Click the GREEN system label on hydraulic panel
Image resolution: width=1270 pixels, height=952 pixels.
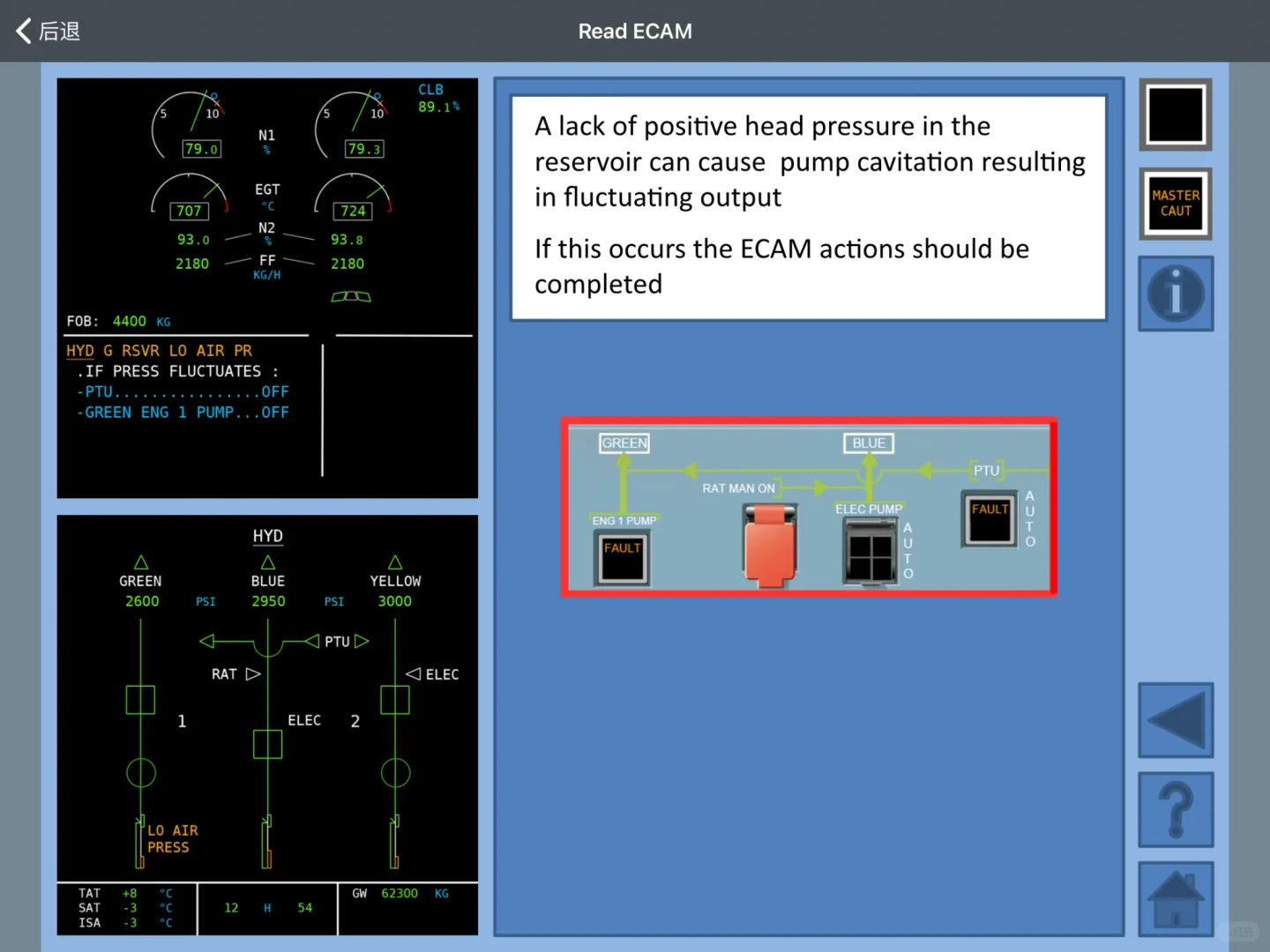624,443
